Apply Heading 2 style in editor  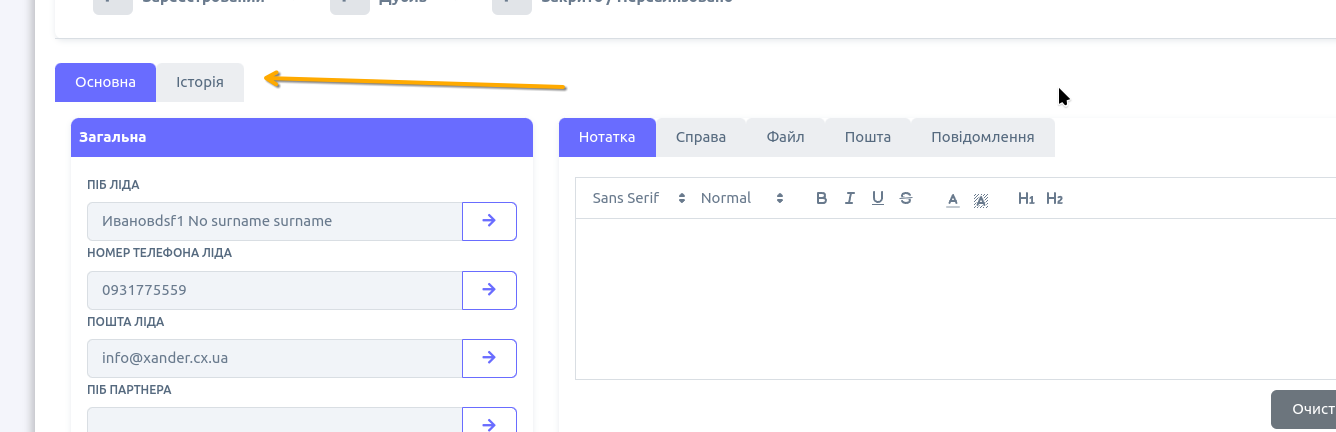tap(1054, 198)
